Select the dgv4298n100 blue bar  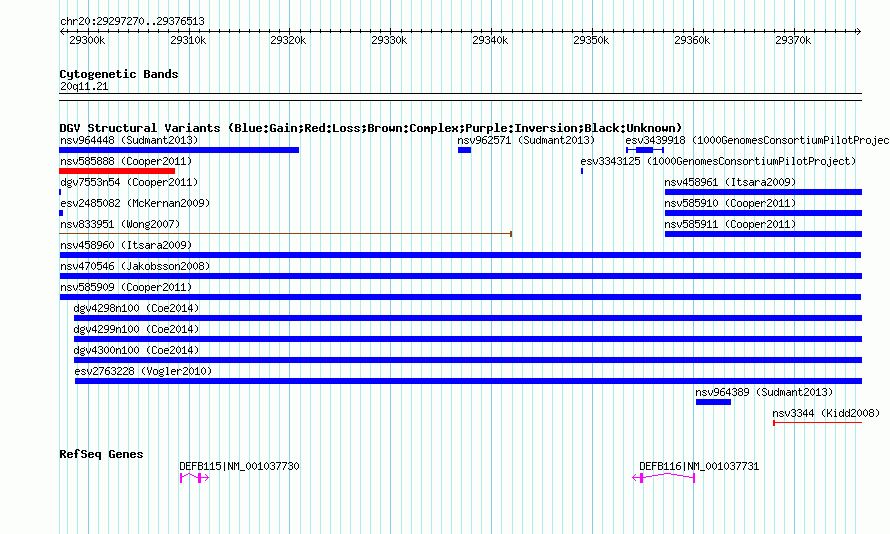tap(468, 318)
